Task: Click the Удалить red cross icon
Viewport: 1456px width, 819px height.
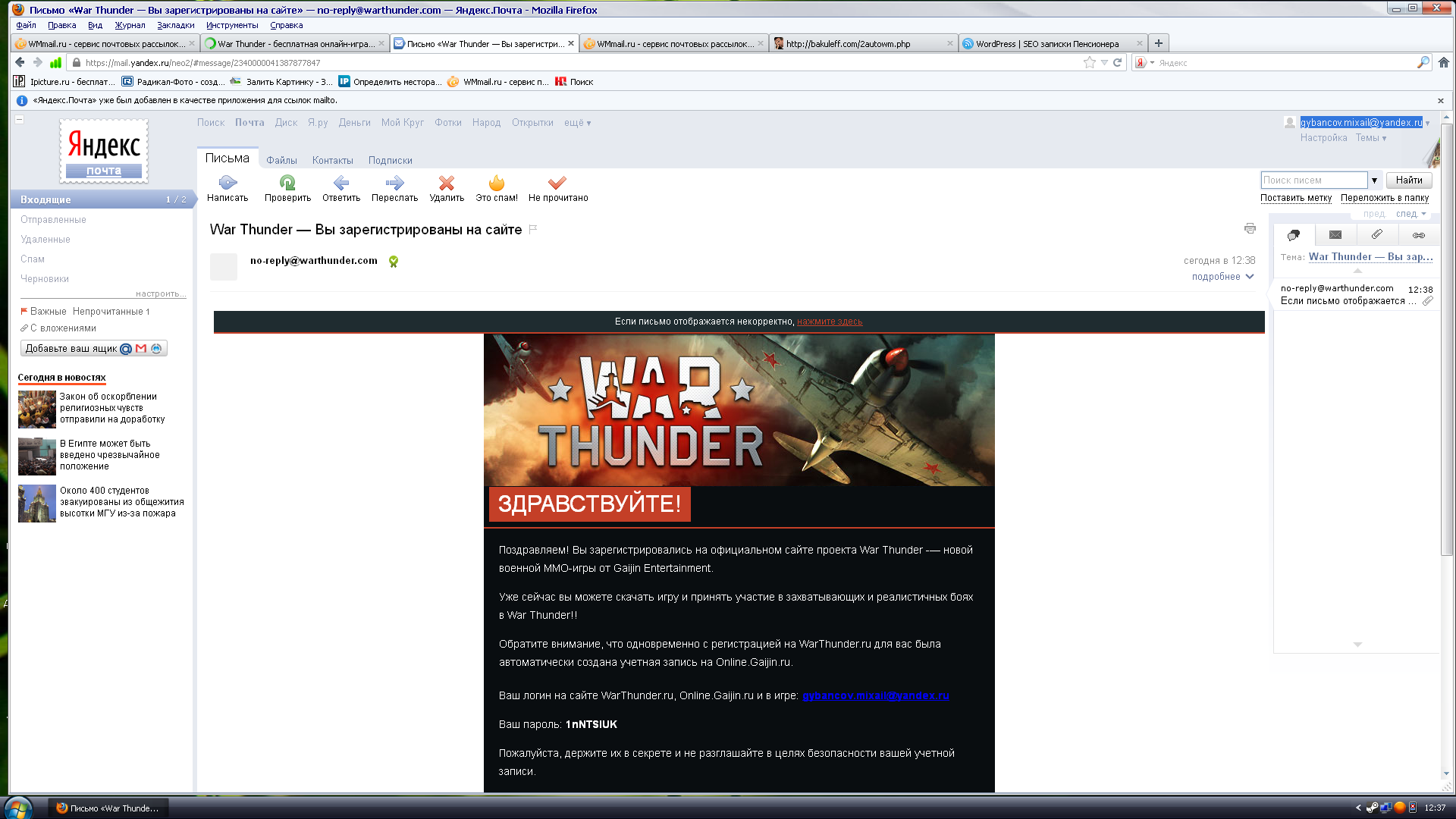Action: pos(447,183)
